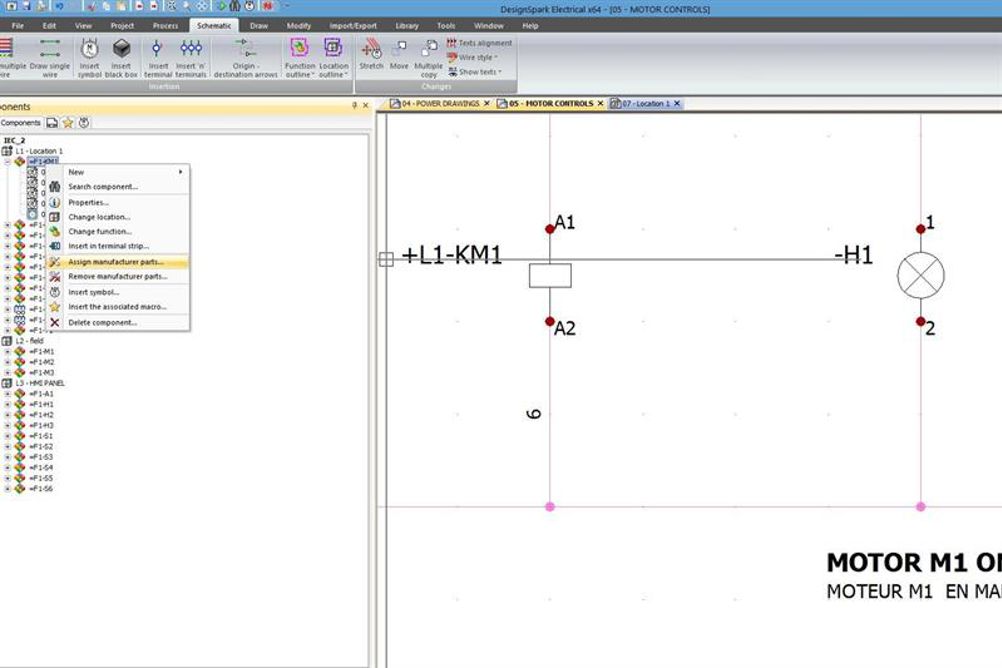This screenshot has height=668, width=1002.
Task: Choose Insert in terminal strip entry
Action: [x=118, y=246]
